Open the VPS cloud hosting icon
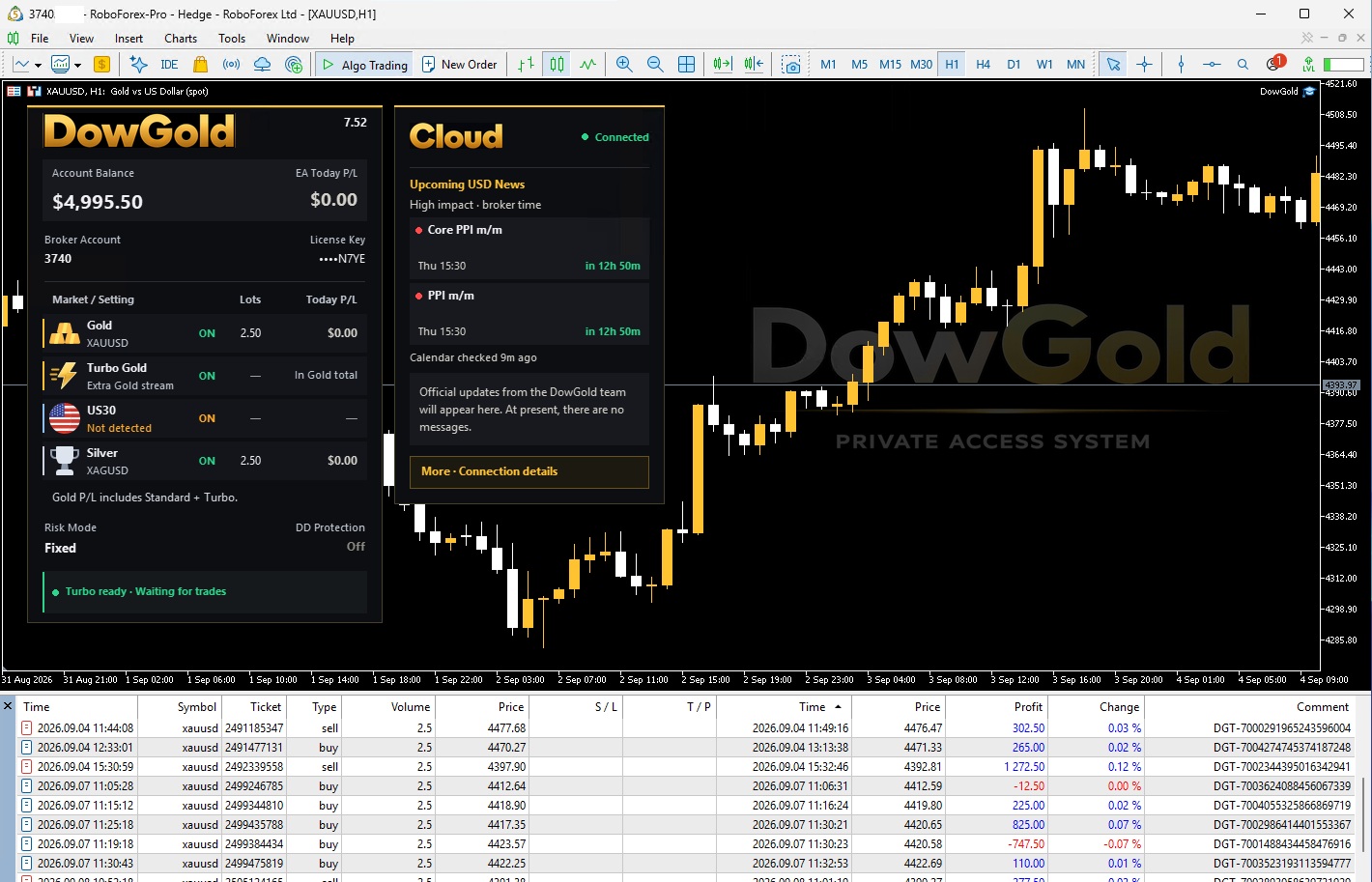Screen dimensions: 1372x882 262,65
